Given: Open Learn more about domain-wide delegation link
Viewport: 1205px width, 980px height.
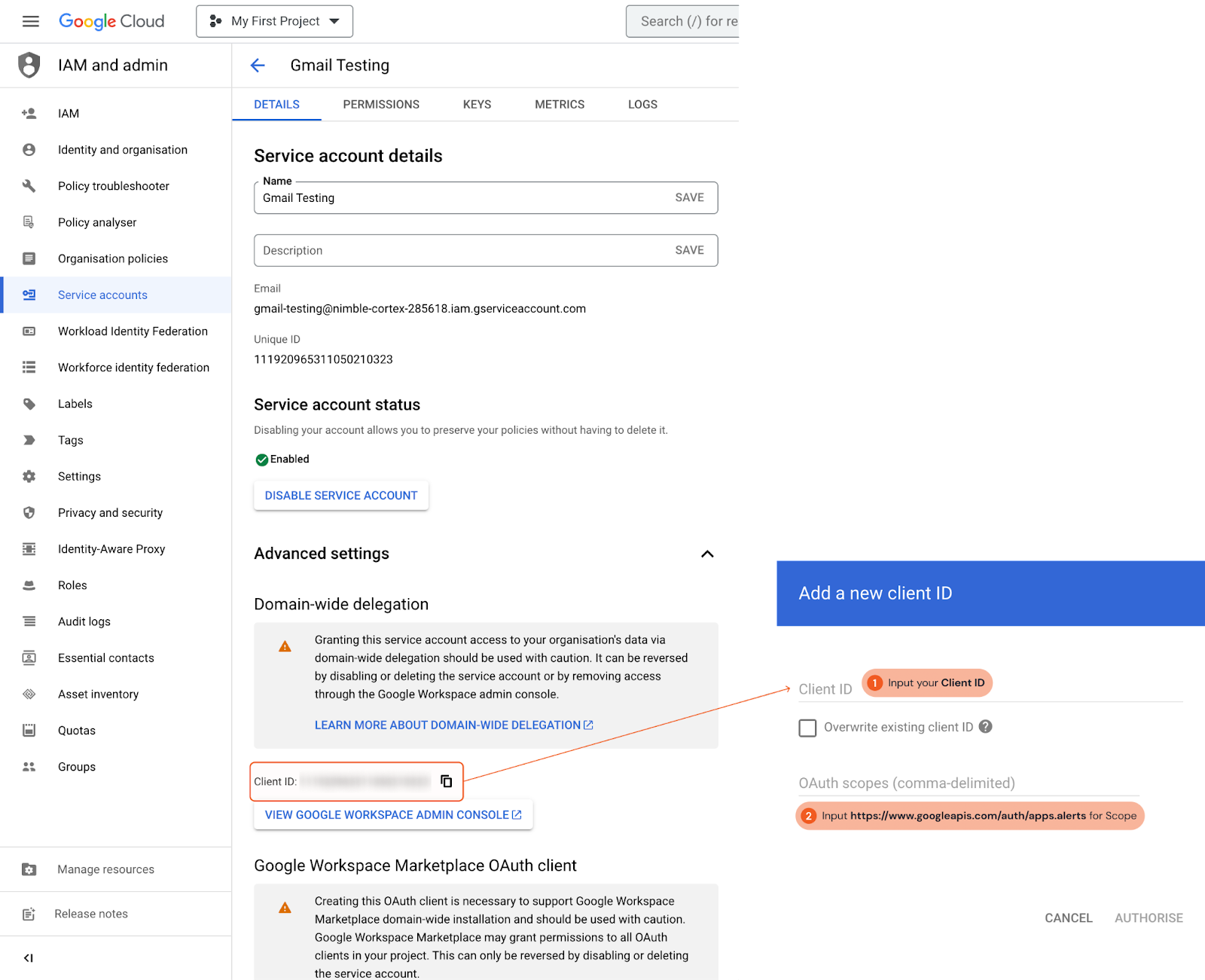Looking at the screenshot, I should tap(453, 725).
